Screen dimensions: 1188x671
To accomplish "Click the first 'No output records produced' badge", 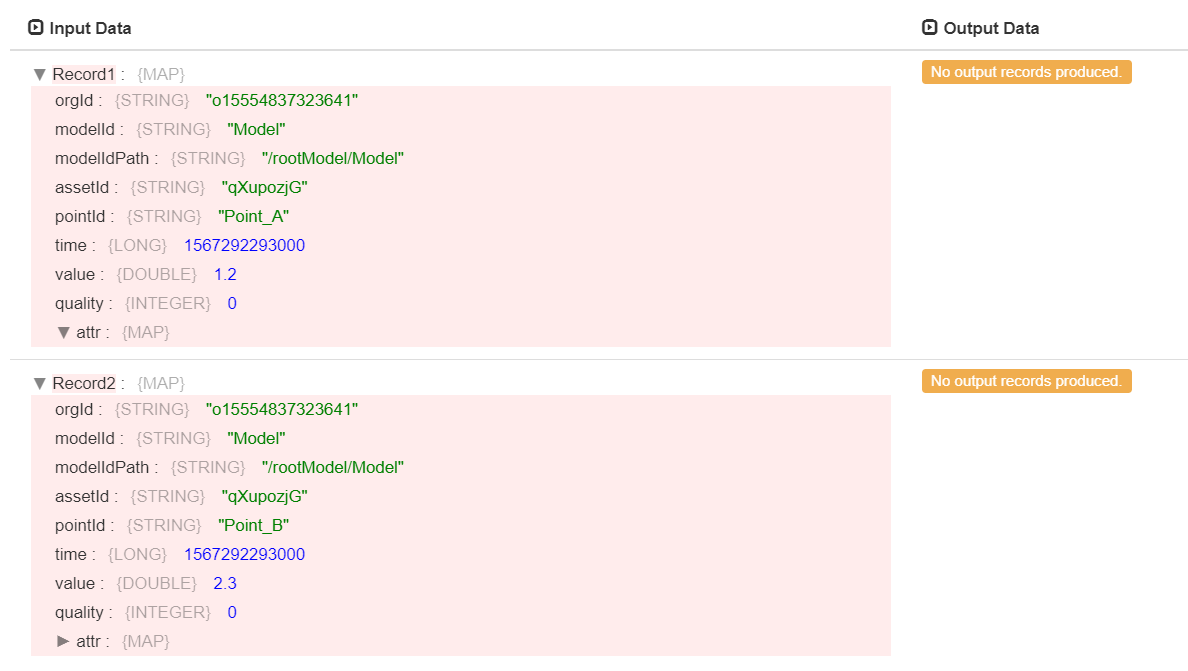I will 1026,72.
